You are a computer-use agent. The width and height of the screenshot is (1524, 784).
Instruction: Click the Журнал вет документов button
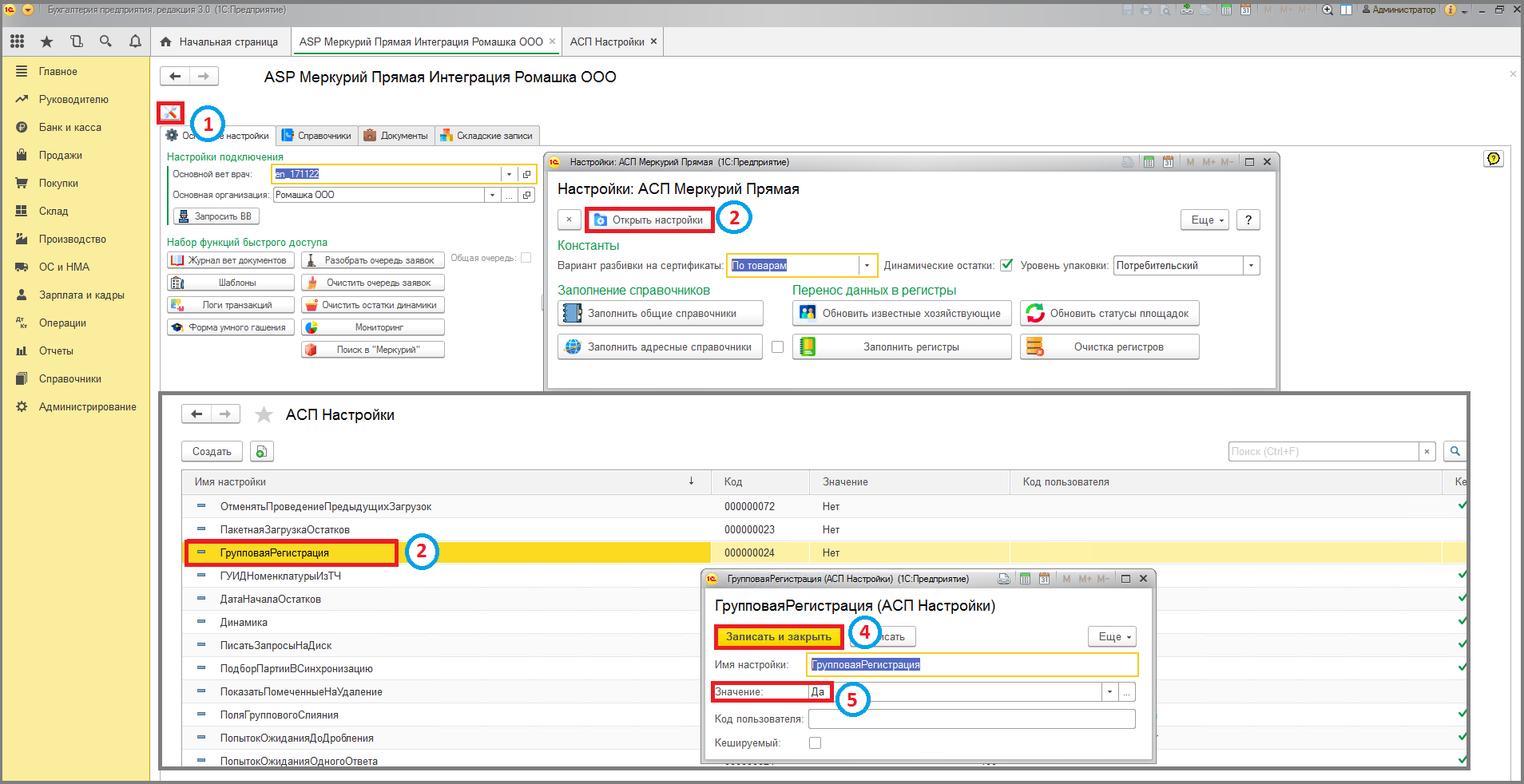pyautogui.click(x=231, y=260)
